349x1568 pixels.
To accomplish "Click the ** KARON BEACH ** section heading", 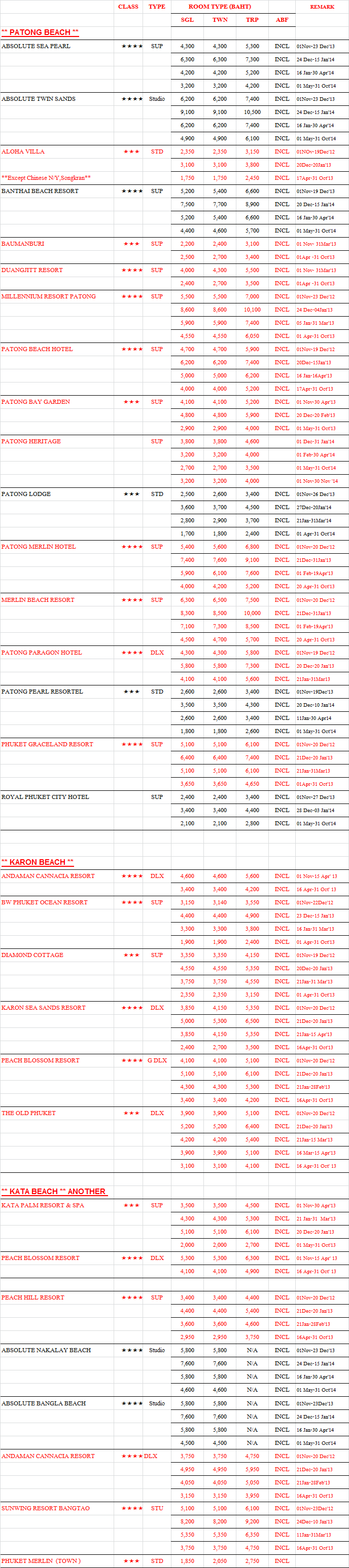I will tap(37, 862).
